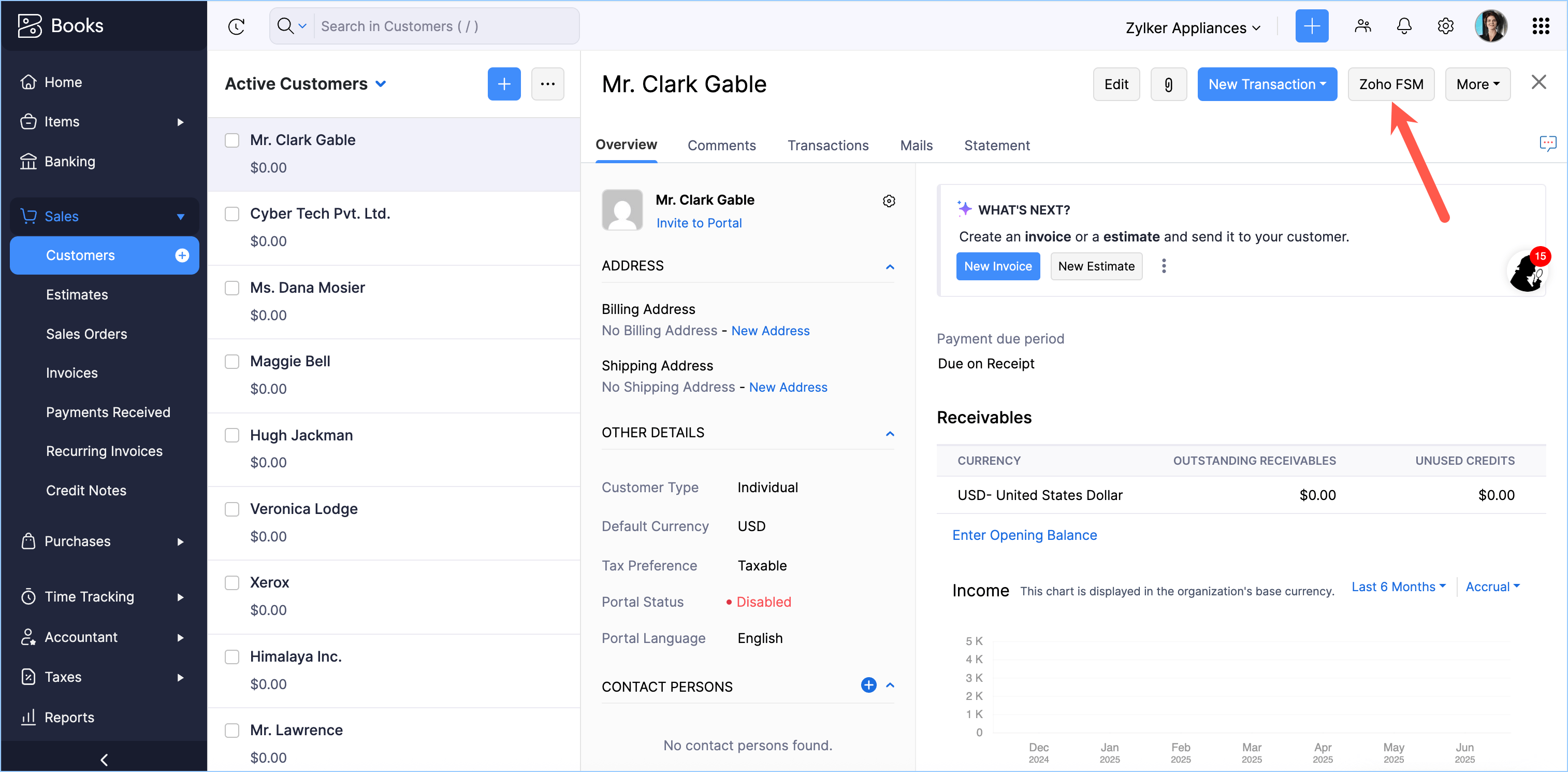
Task: Click the blue quick-create plus button
Action: [1311, 26]
